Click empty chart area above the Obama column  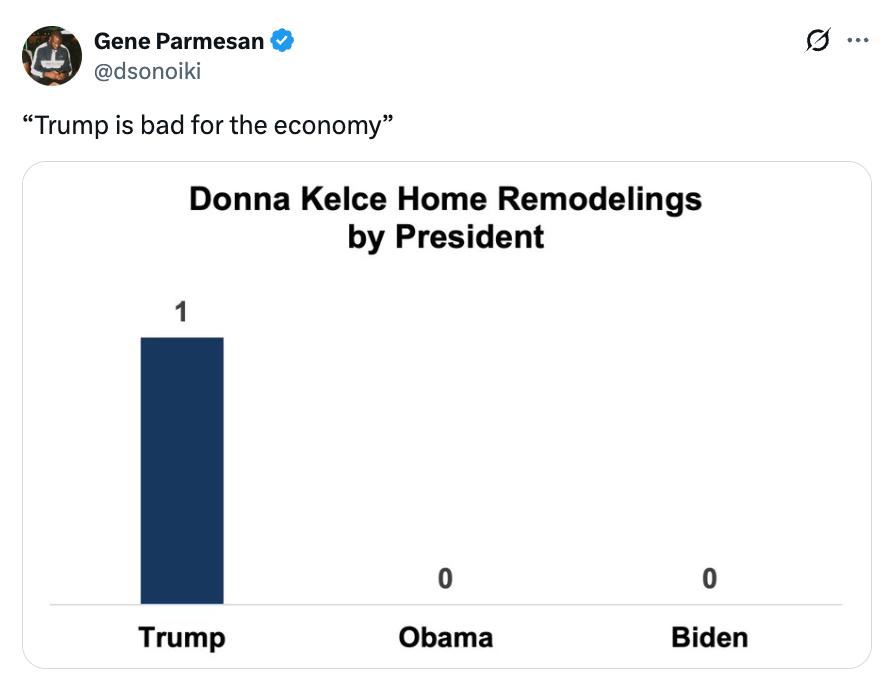coord(445,420)
